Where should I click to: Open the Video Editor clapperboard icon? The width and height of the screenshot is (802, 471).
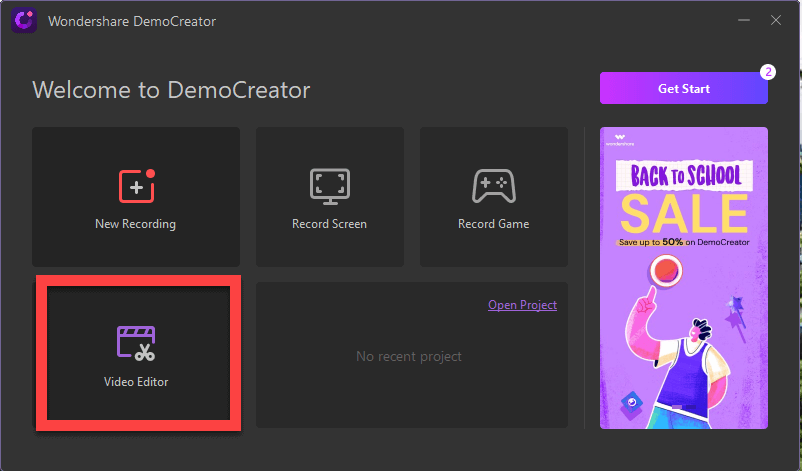click(136, 343)
